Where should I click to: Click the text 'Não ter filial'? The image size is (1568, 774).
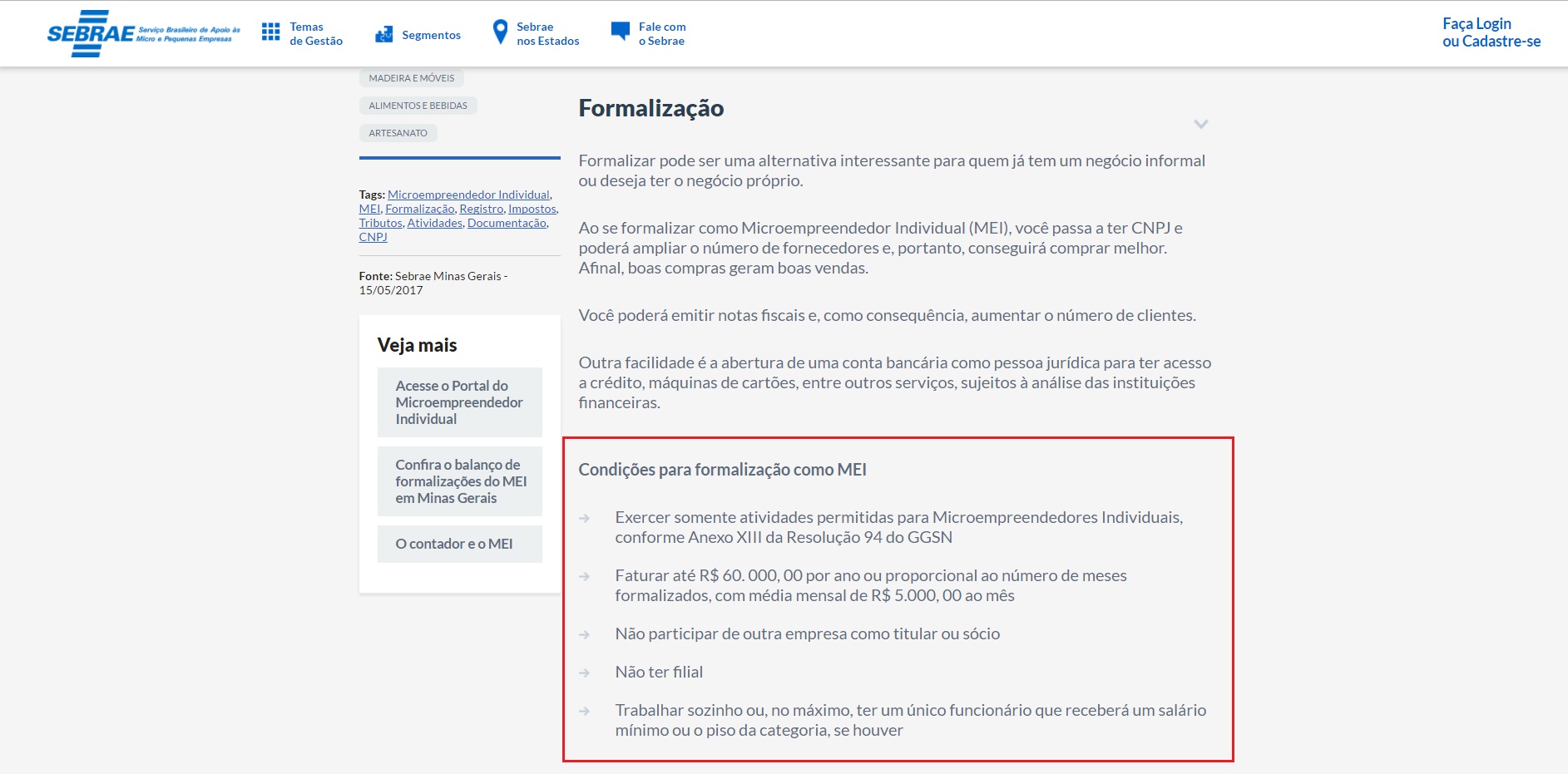pyautogui.click(x=660, y=672)
